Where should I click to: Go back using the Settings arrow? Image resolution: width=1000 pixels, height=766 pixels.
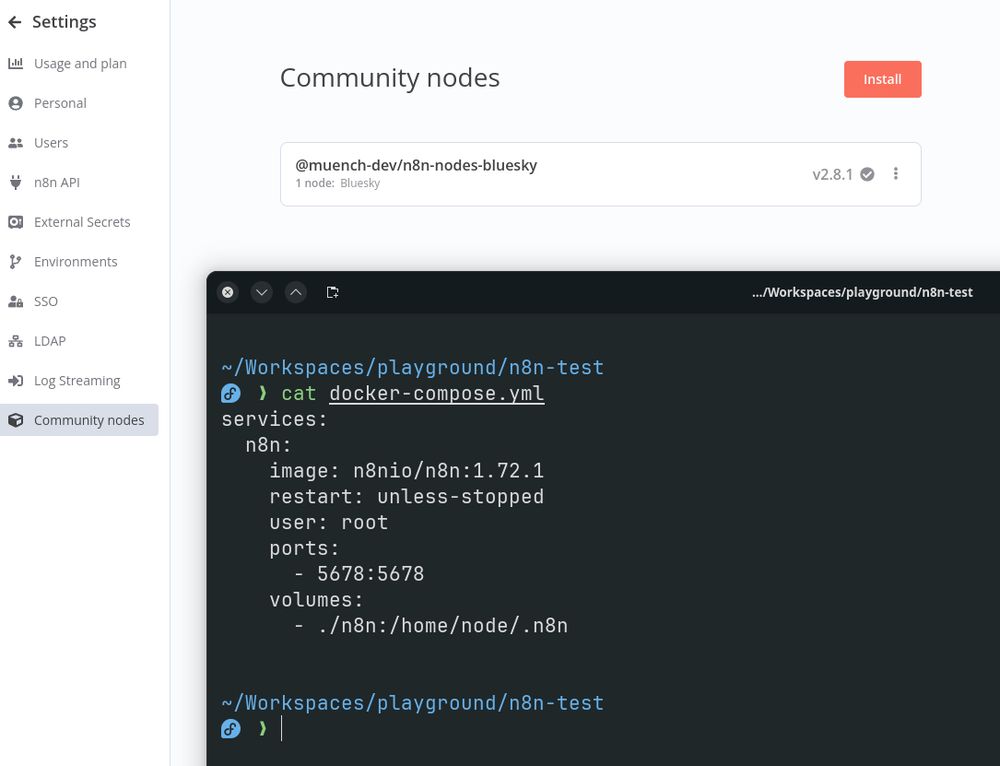(x=15, y=22)
